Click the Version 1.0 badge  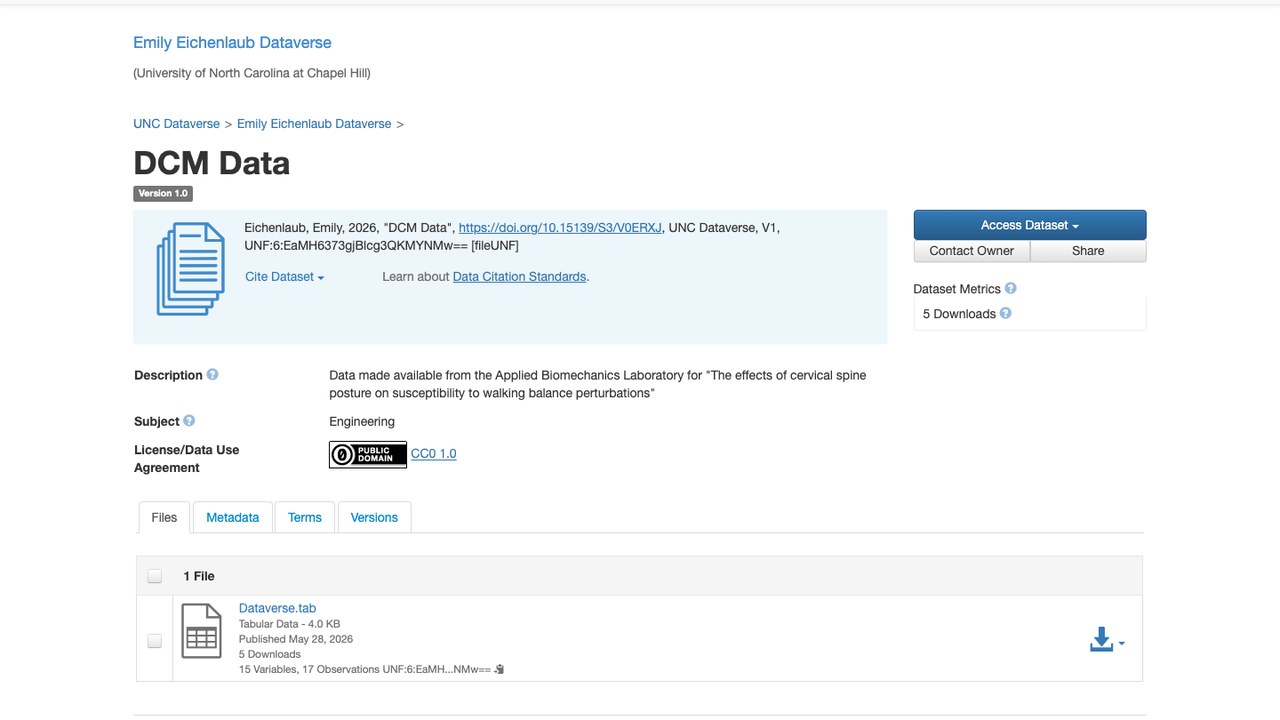click(x=163, y=193)
